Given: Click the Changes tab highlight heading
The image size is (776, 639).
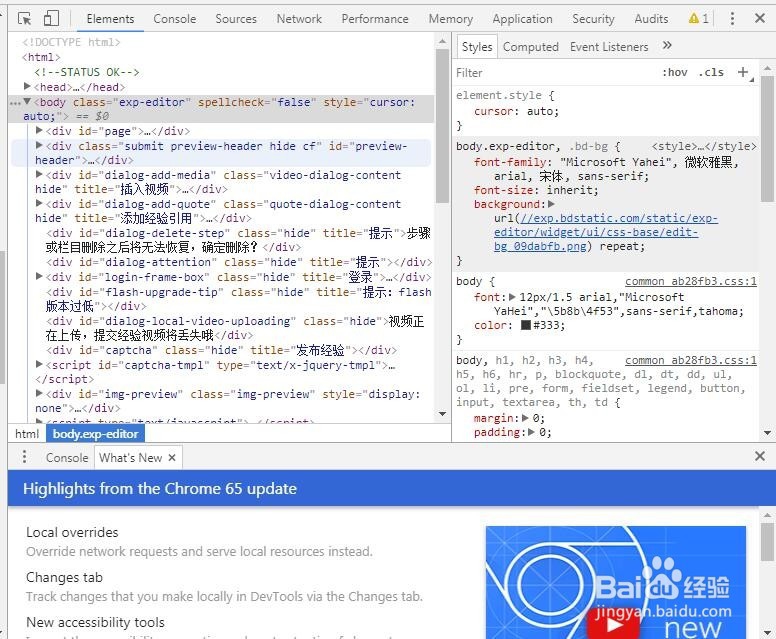Looking at the screenshot, I should coord(64,577).
